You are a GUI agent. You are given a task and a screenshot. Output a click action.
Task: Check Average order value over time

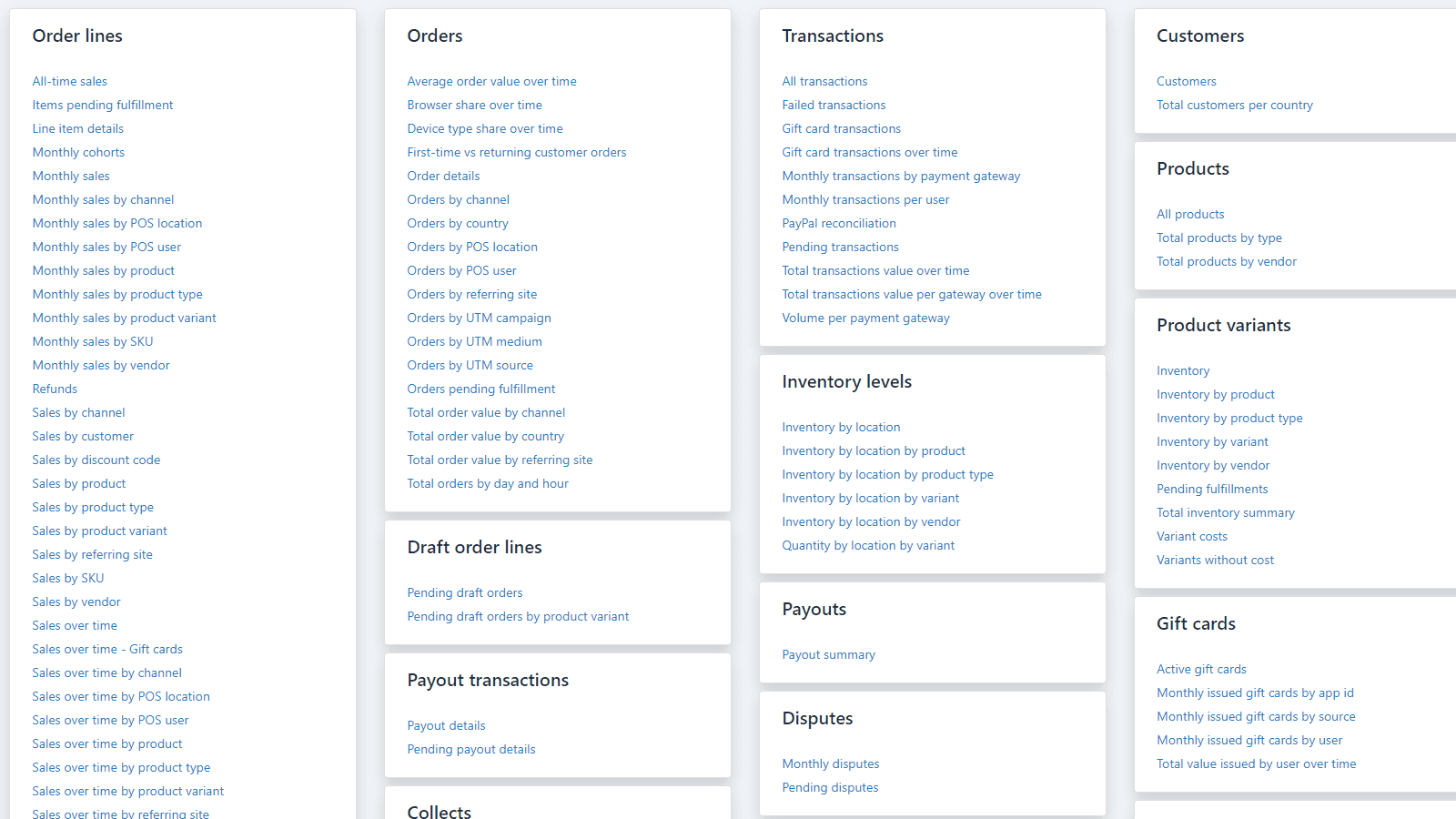(x=491, y=81)
